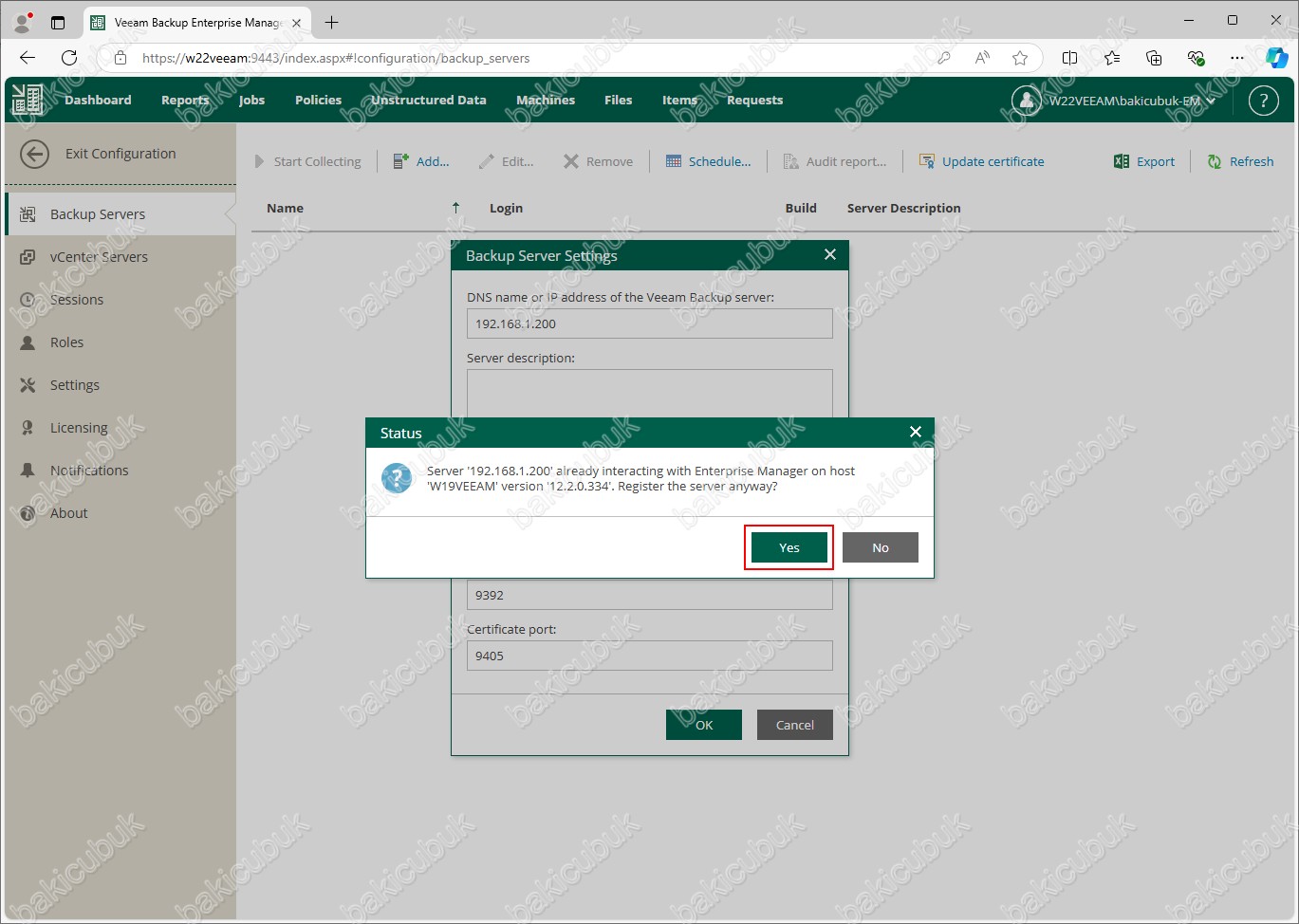Click the Build column header
The height and width of the screenshot is (924, 1299).
pyautogui.click(x=801, y=208)
